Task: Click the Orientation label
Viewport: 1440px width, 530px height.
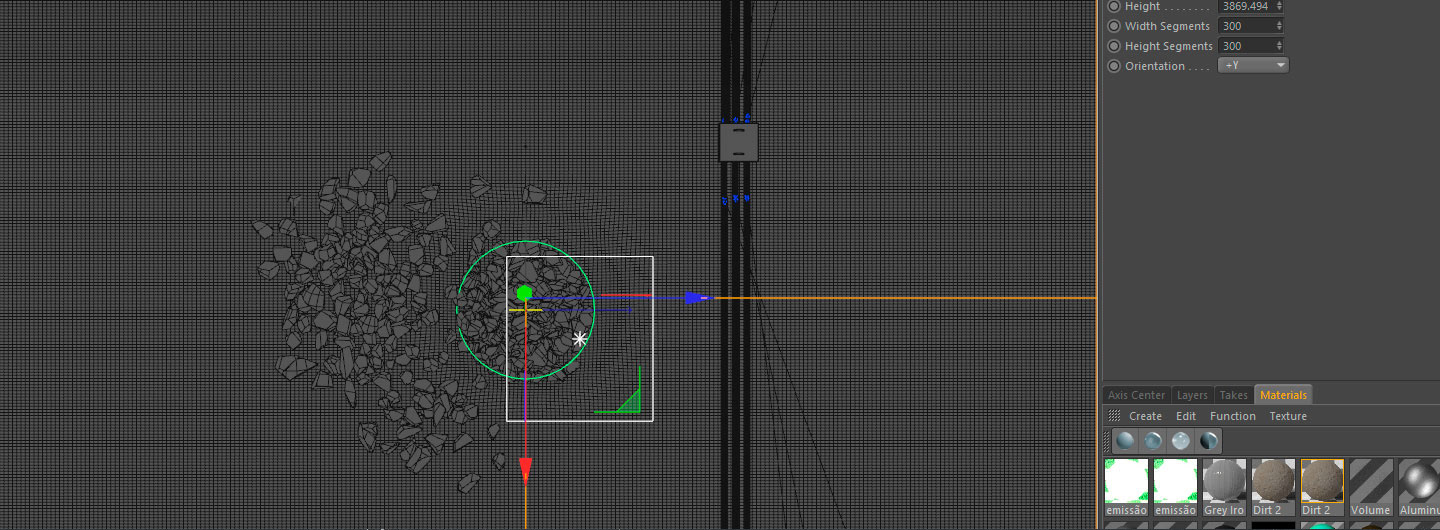Action: 1154,66
